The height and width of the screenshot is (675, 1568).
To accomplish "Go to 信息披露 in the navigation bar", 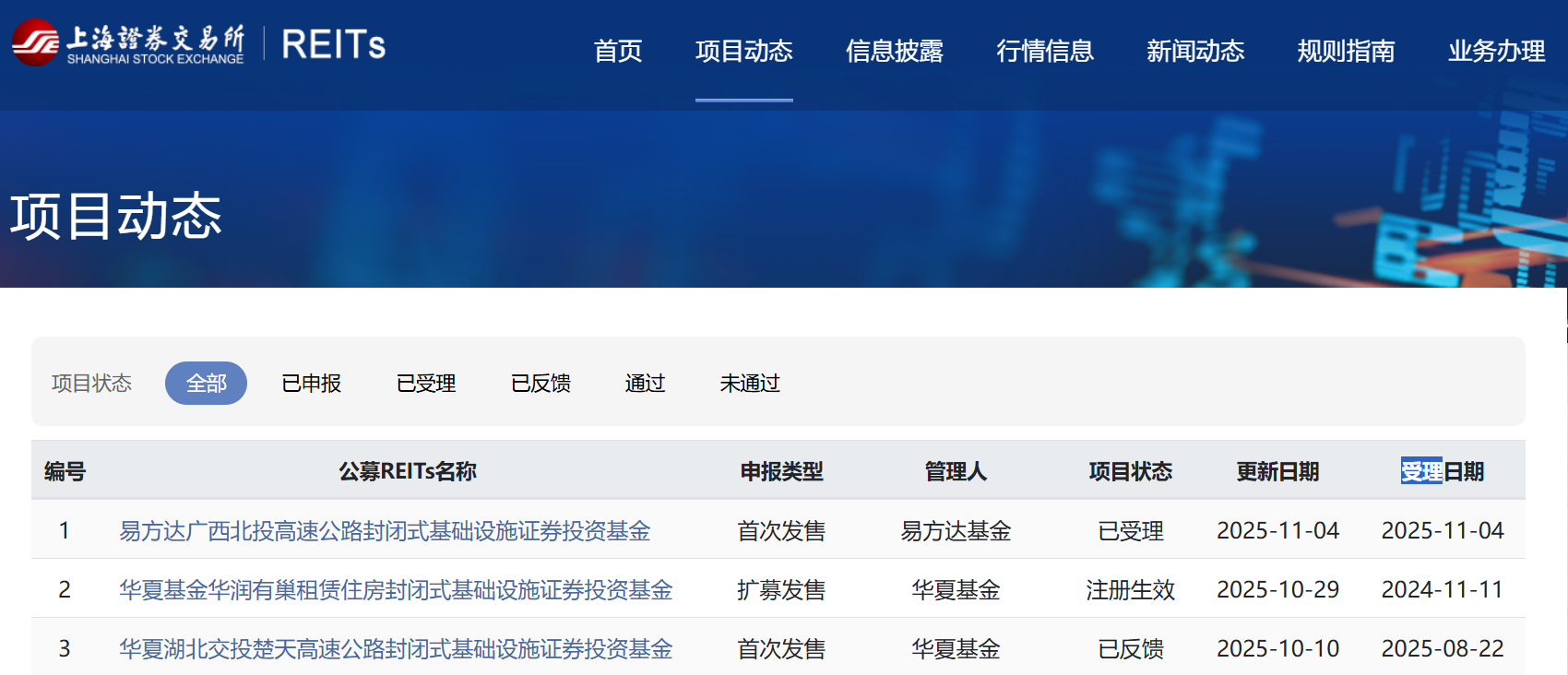I will tap(895, 51).
